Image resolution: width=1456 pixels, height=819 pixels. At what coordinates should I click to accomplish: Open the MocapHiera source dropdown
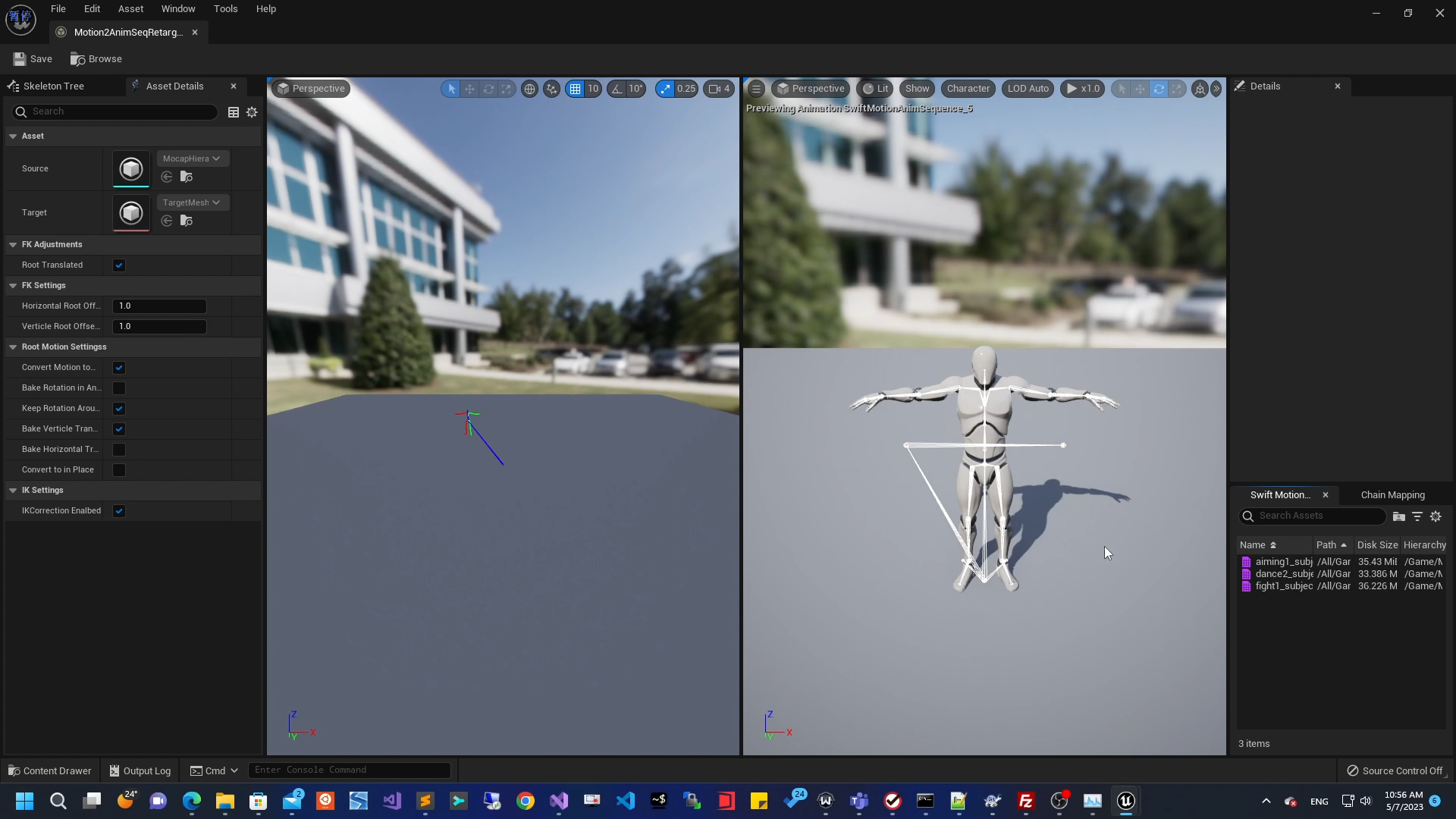(x=190, y=158)
